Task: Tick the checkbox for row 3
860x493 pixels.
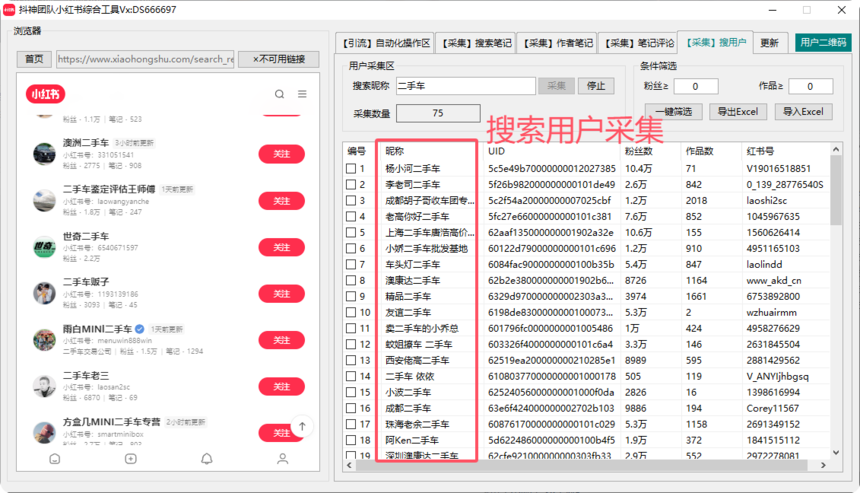Action: click(351, 200)
